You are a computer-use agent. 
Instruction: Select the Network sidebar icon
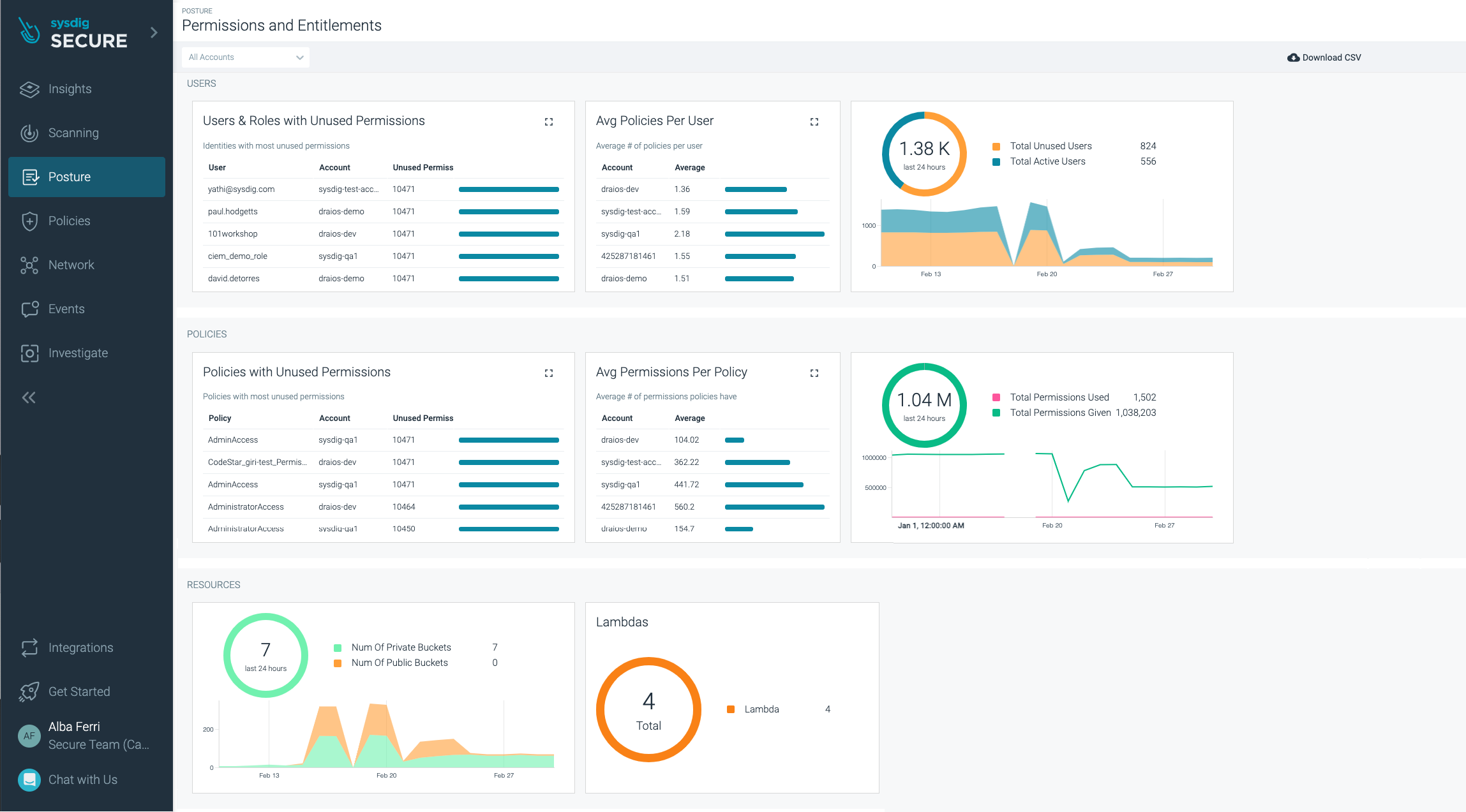[x=29, y=265]
